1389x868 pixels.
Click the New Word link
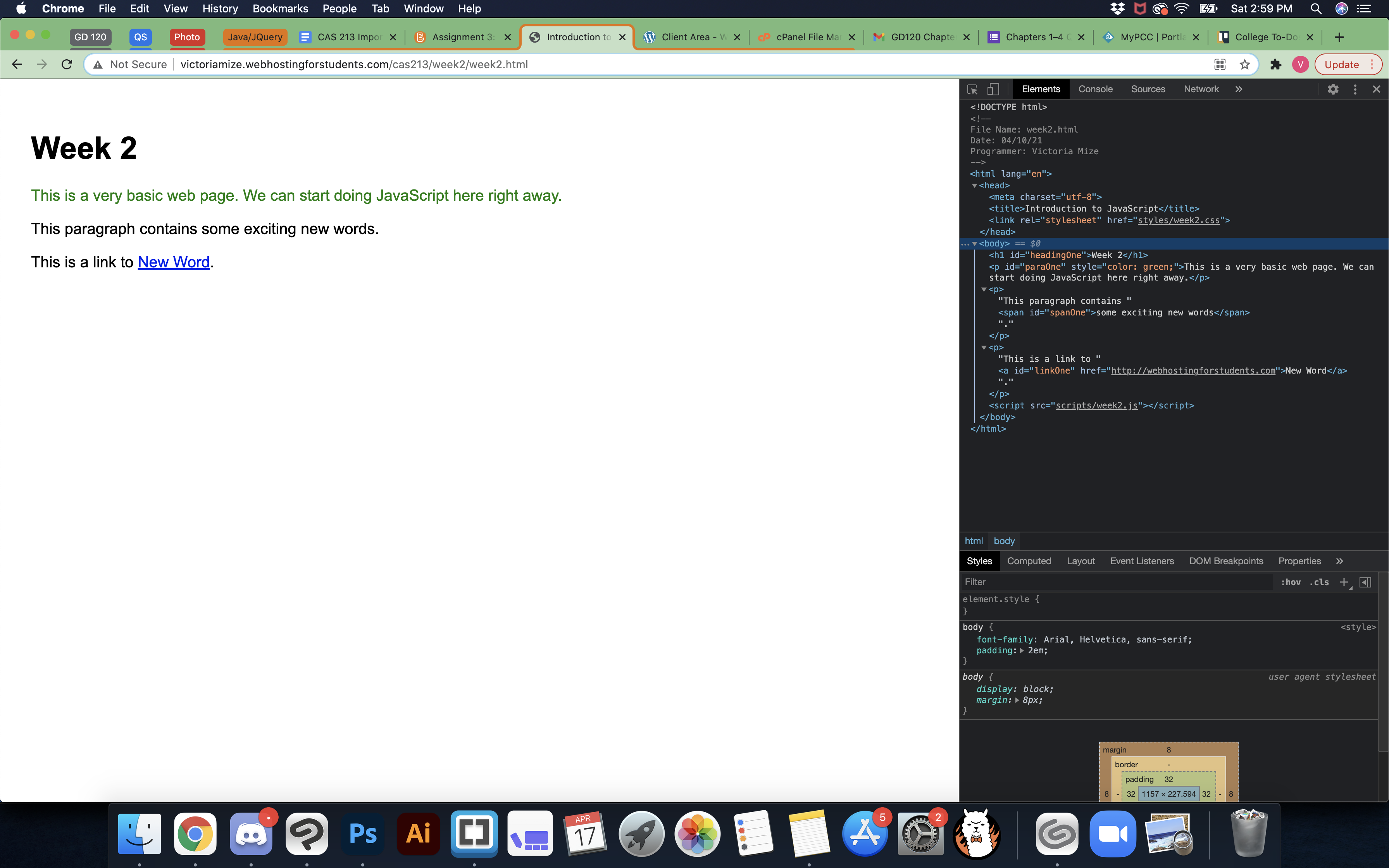(173, 262)
